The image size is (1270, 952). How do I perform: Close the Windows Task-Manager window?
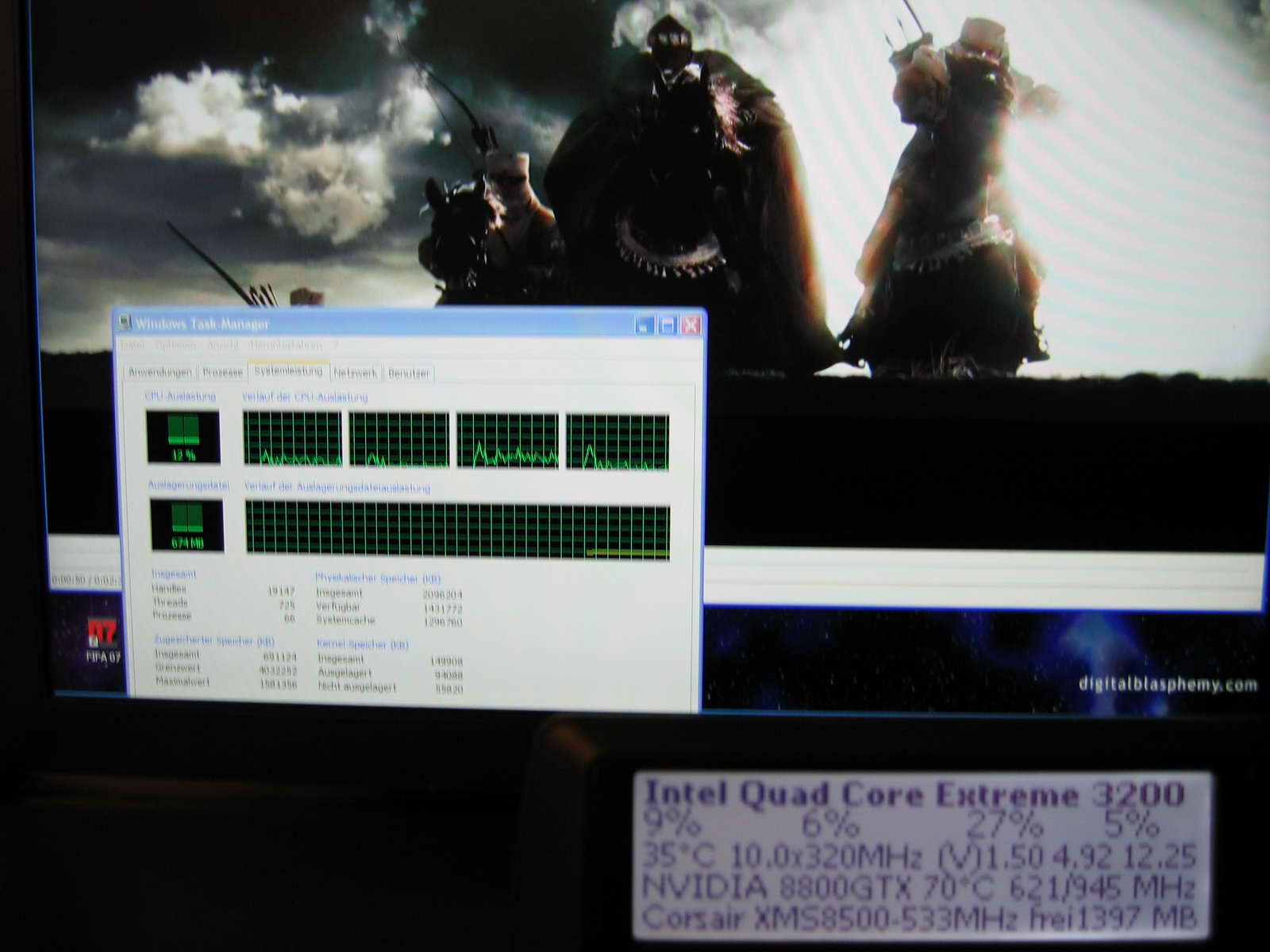pyautogui.click(x=691, y=324)
